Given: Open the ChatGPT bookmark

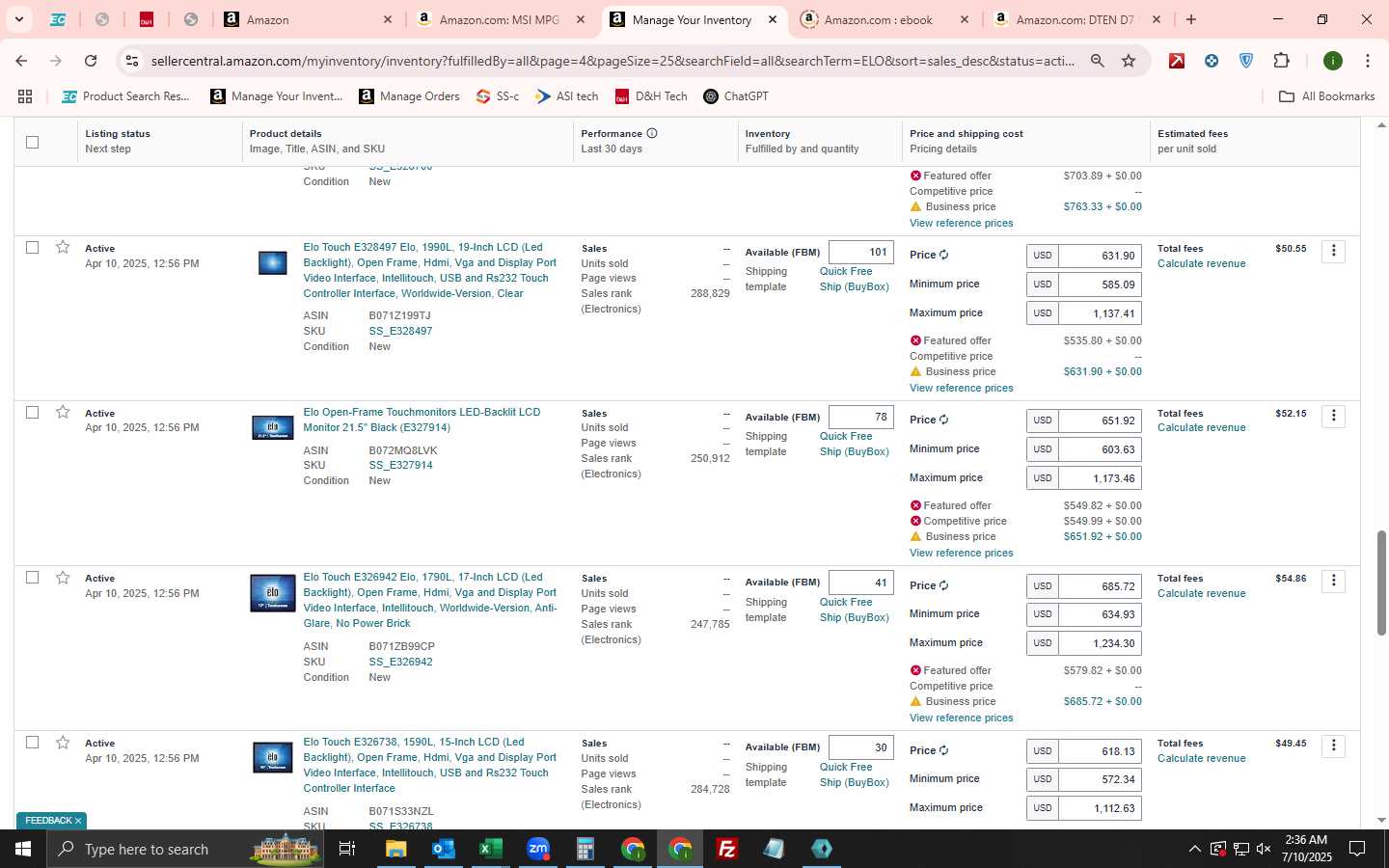Looking at the screenshot, I should coord(736,96).
